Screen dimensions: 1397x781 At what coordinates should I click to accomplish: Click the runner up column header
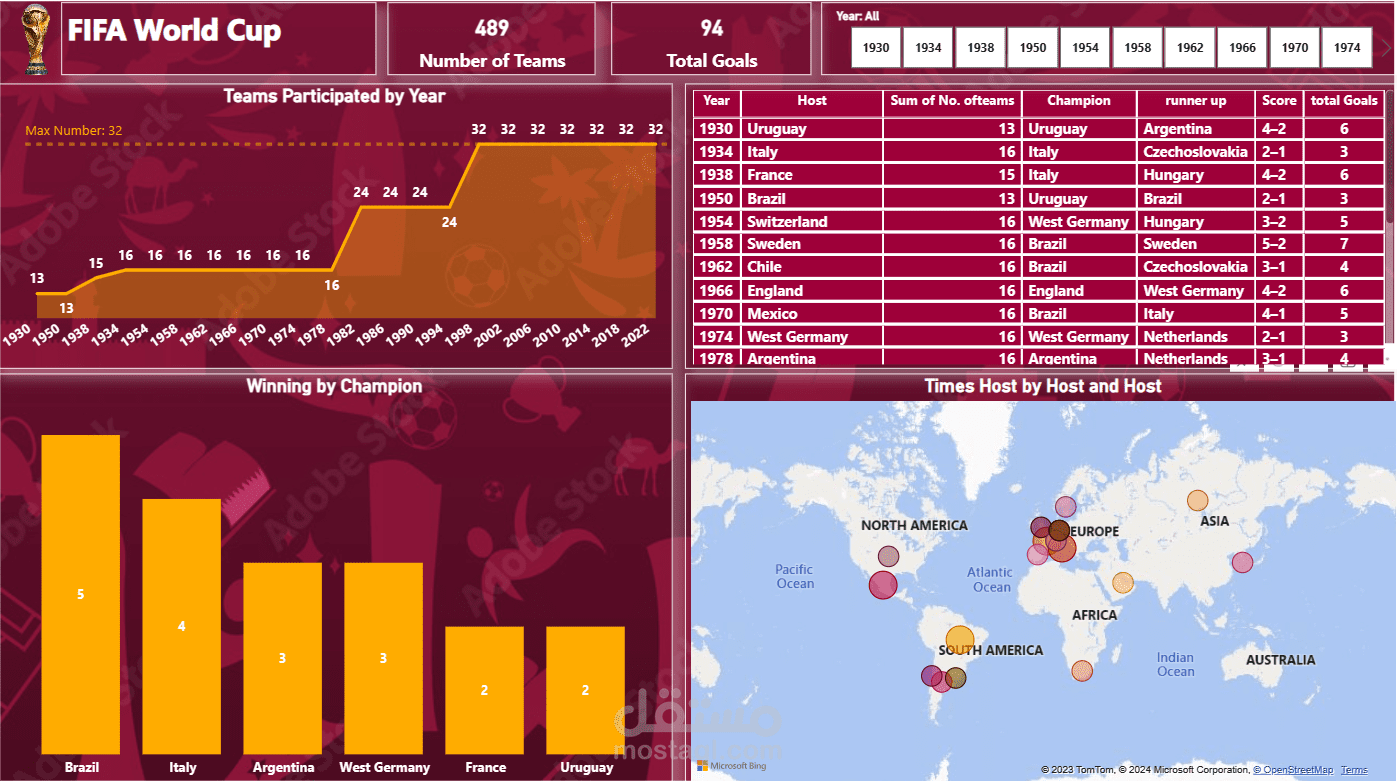coord(1196,101)
